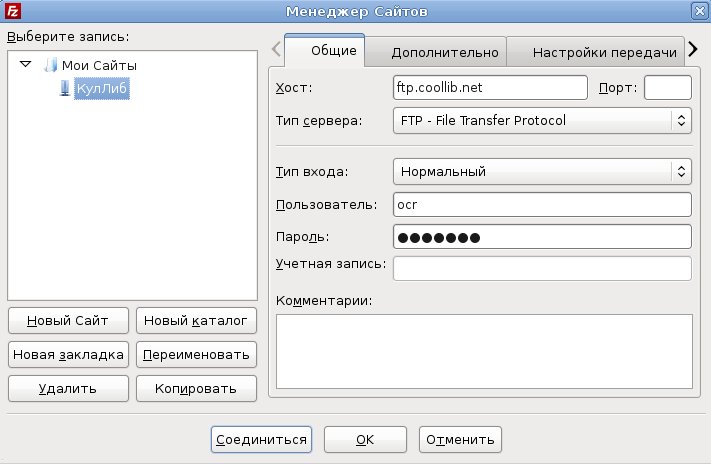Switch to the Общие tab
This screenshot has height=464, width=711.
pyautogui.click(x=325, y=51)
